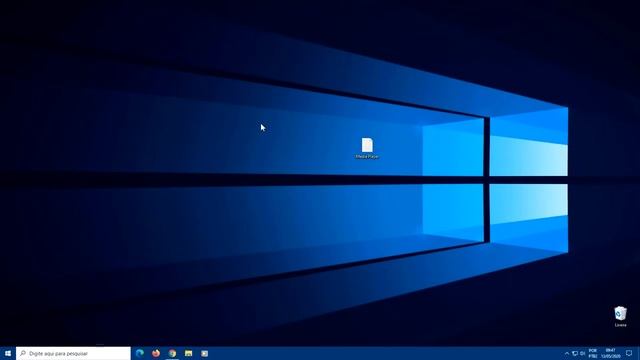Open File Explorer from the taskbar
The height and width of the screenshot is (360, 640).
click(x=189, y=353)
